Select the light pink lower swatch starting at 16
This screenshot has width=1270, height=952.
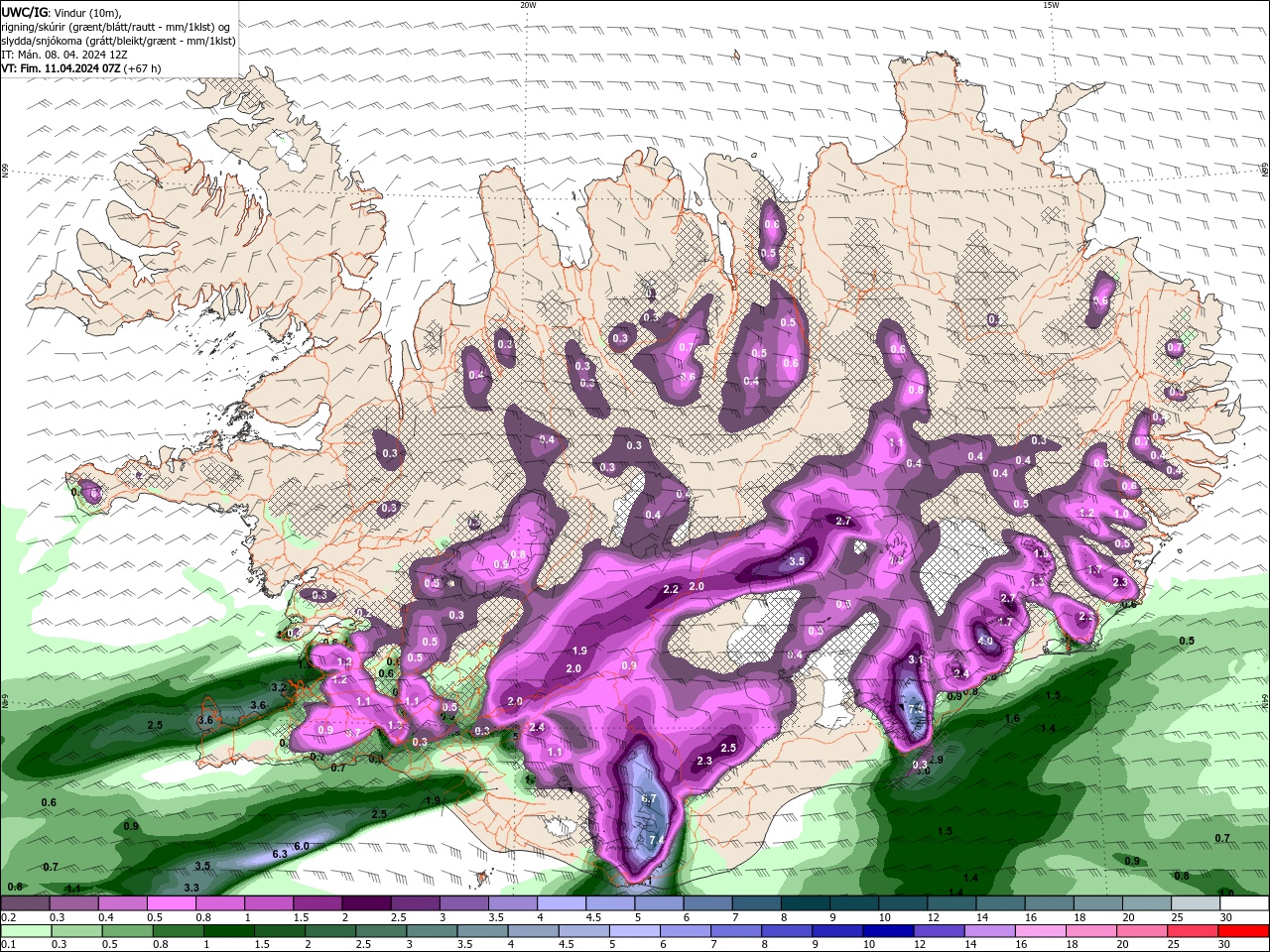click(x=1040, y=931)
